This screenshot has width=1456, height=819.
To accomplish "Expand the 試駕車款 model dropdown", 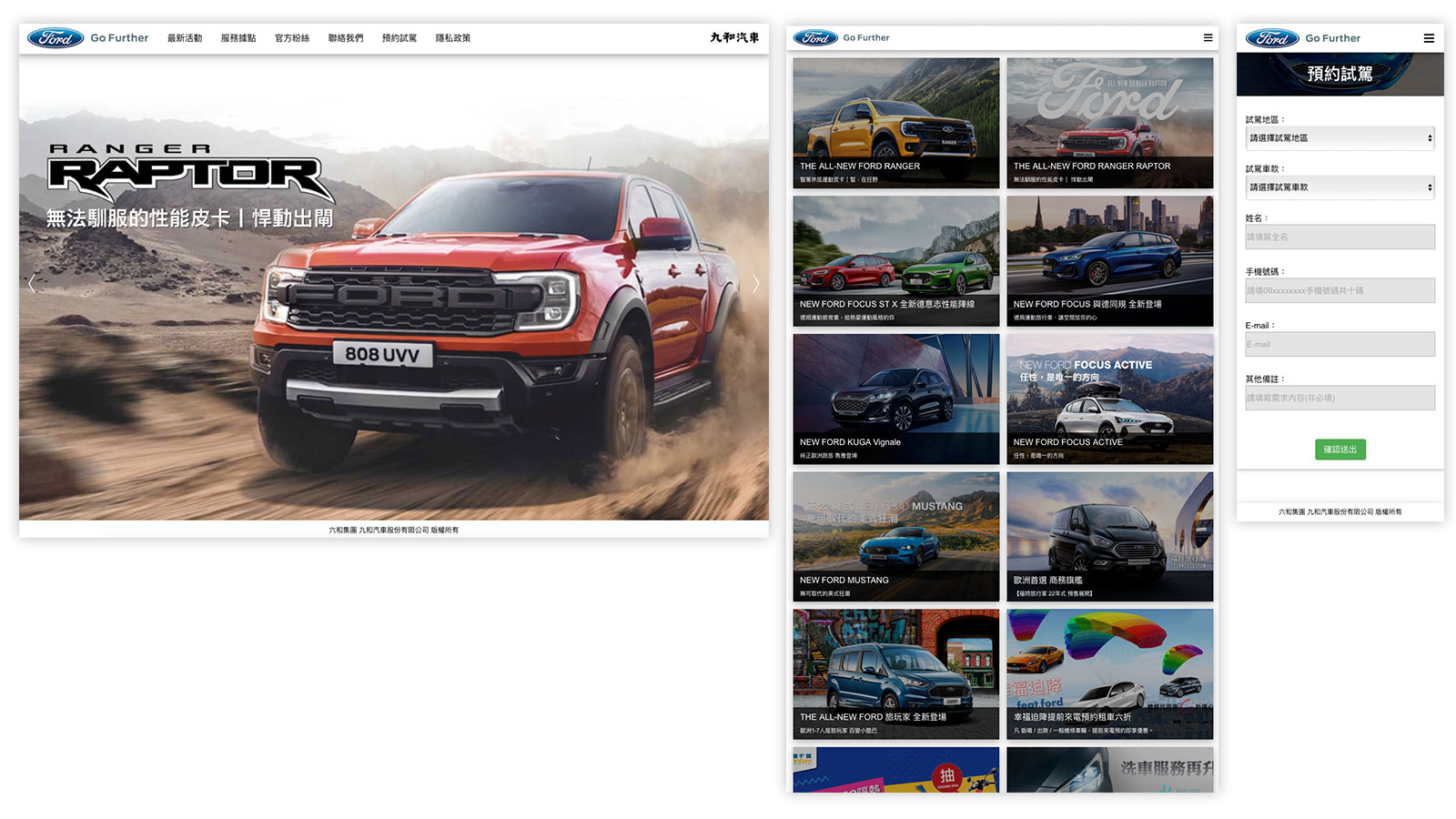I will click(x=1340, y=187).
